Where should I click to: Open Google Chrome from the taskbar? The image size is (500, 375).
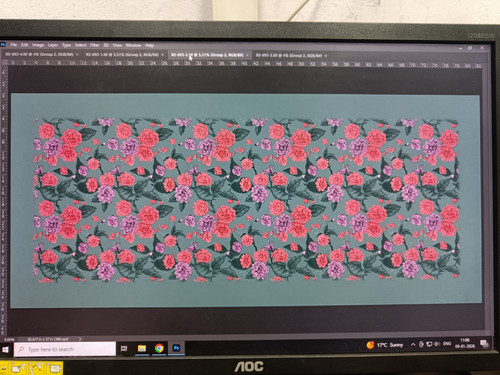(x=159, y=348)
